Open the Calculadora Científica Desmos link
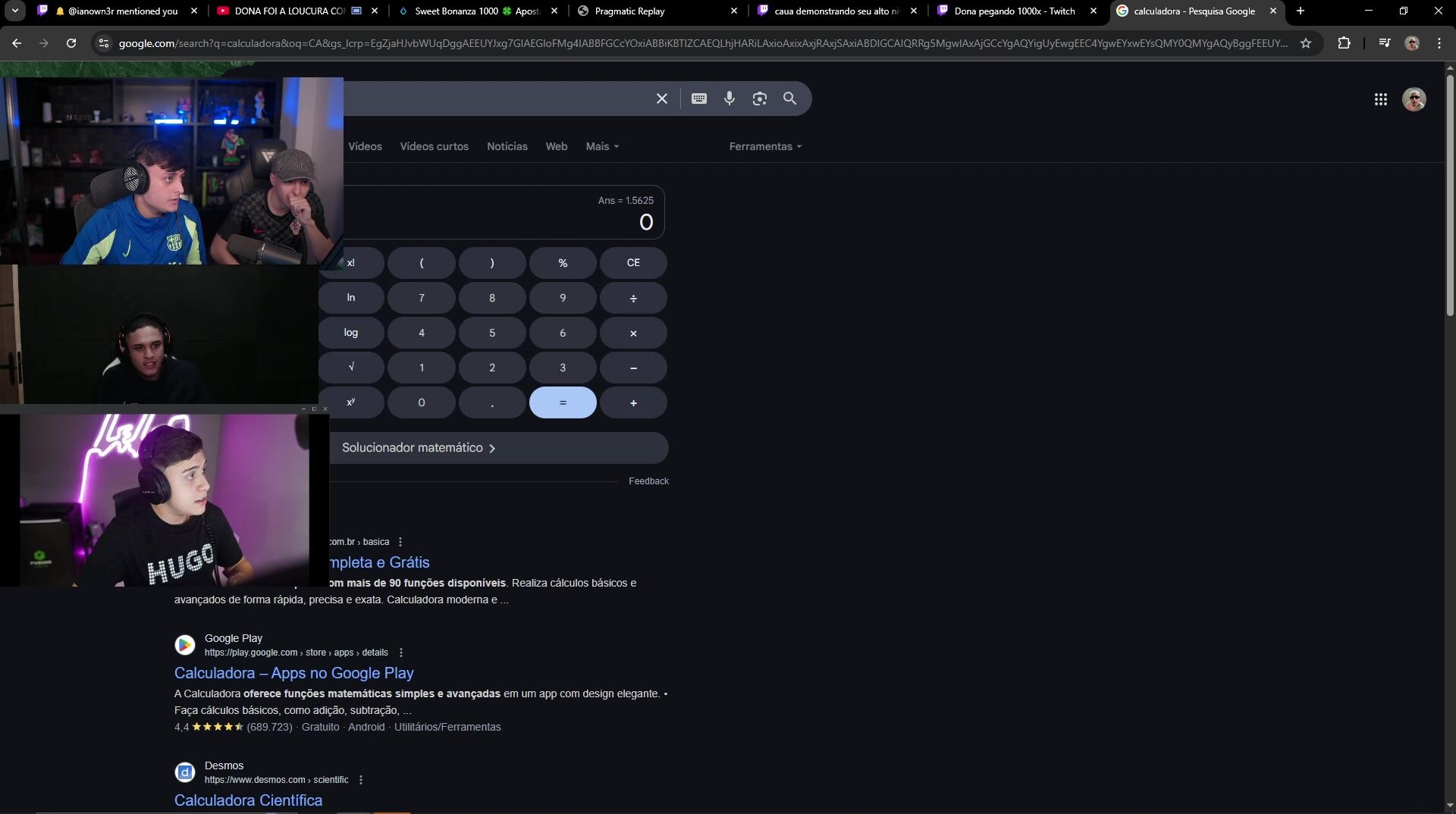This screenshot has width=1456, height=814. [x=248, y=800]
